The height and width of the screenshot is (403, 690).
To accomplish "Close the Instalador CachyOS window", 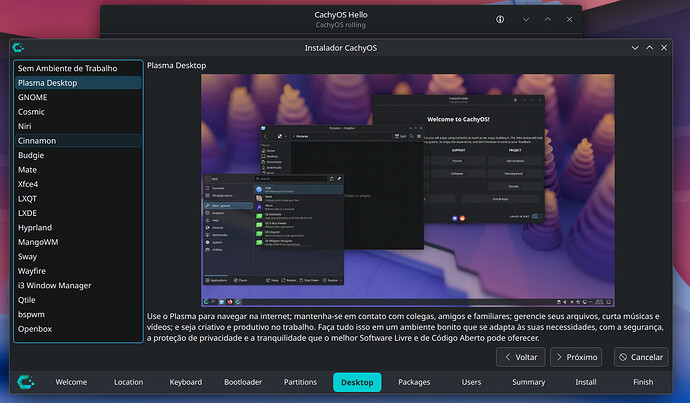I will pos(664,48).
